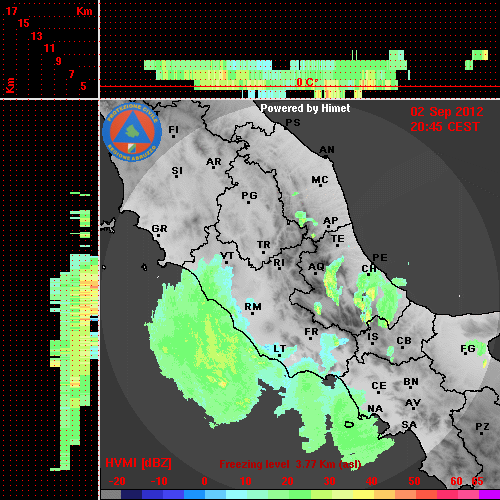The width and height of the screenshot is (500, 500).
Task: Click the '13' km height label
Action: [37, 36]
